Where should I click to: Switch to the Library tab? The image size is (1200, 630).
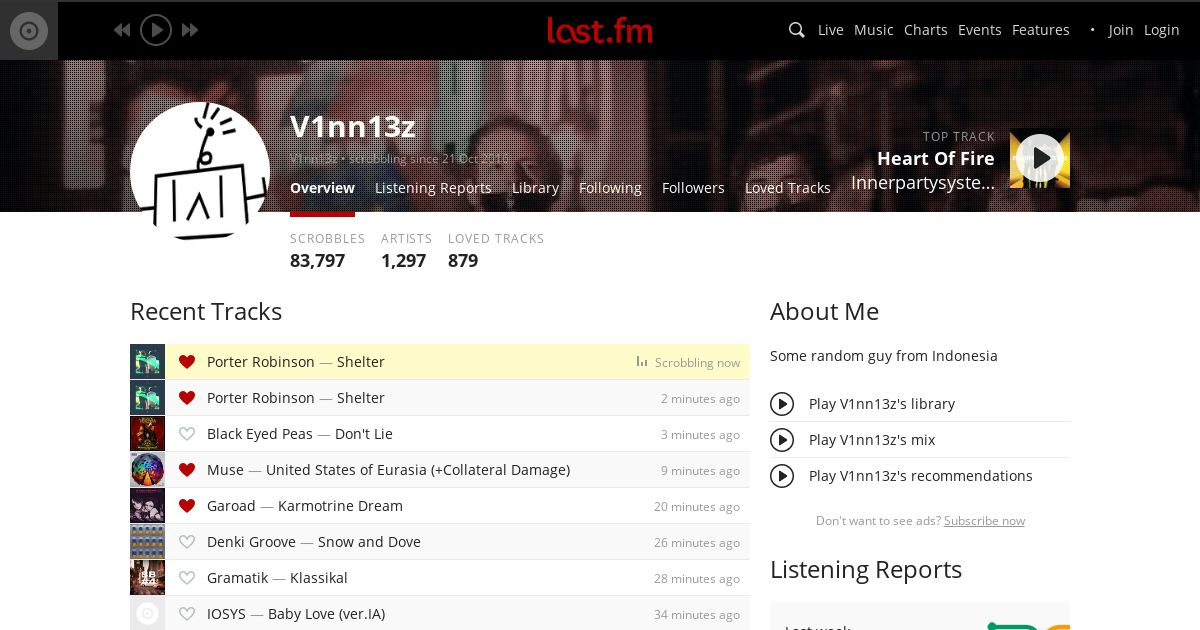[x=535, y=188]
